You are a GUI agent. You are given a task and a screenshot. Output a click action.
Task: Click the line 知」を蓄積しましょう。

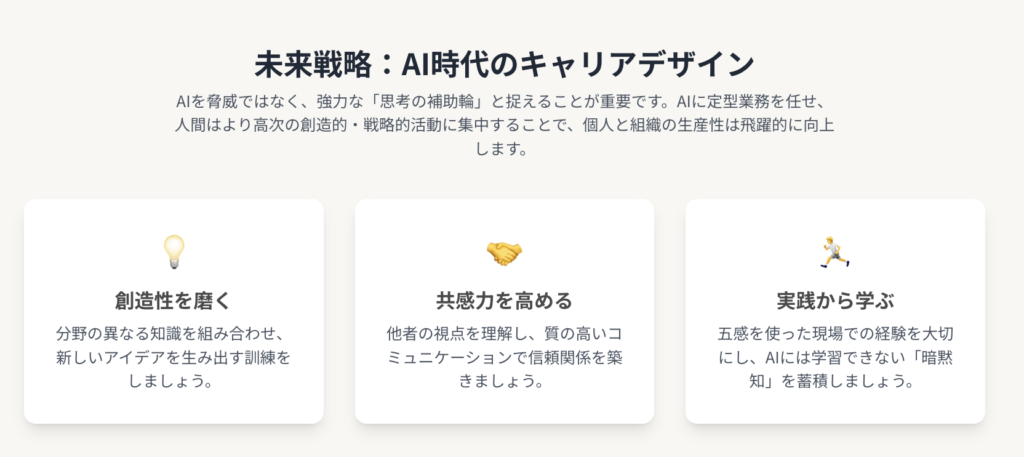click(x=834, y=382)
